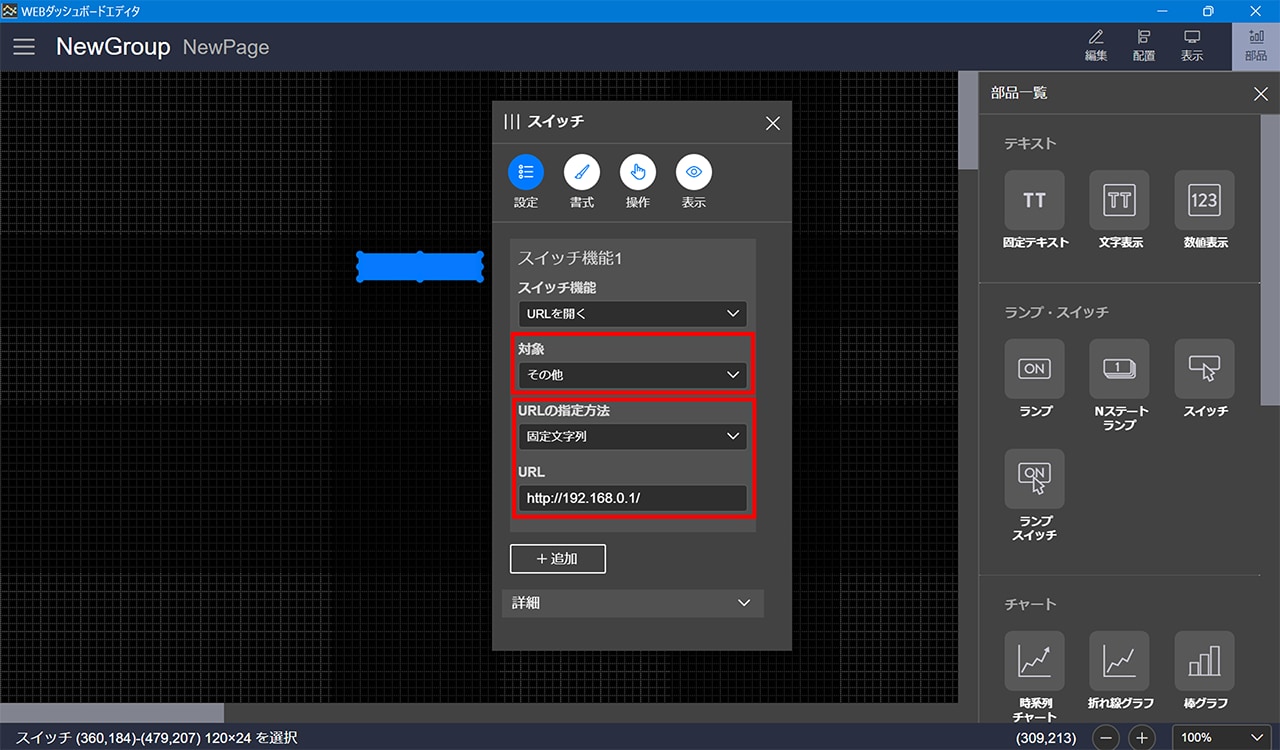Add the 時系列チャート chart part
The image size is (1280, 750).
pos(1034,661)
